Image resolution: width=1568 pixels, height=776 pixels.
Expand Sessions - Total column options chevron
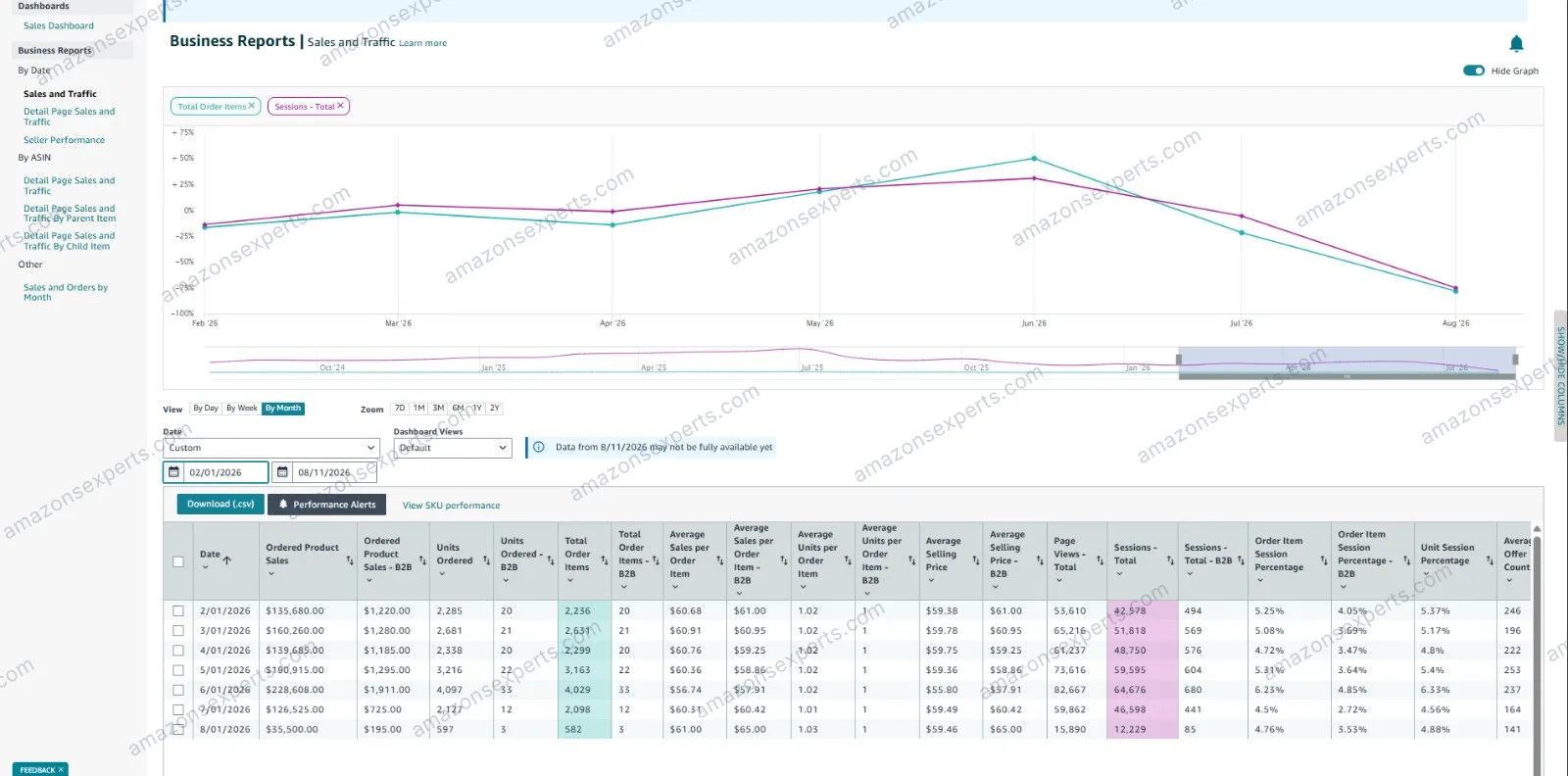[1119, 574]
